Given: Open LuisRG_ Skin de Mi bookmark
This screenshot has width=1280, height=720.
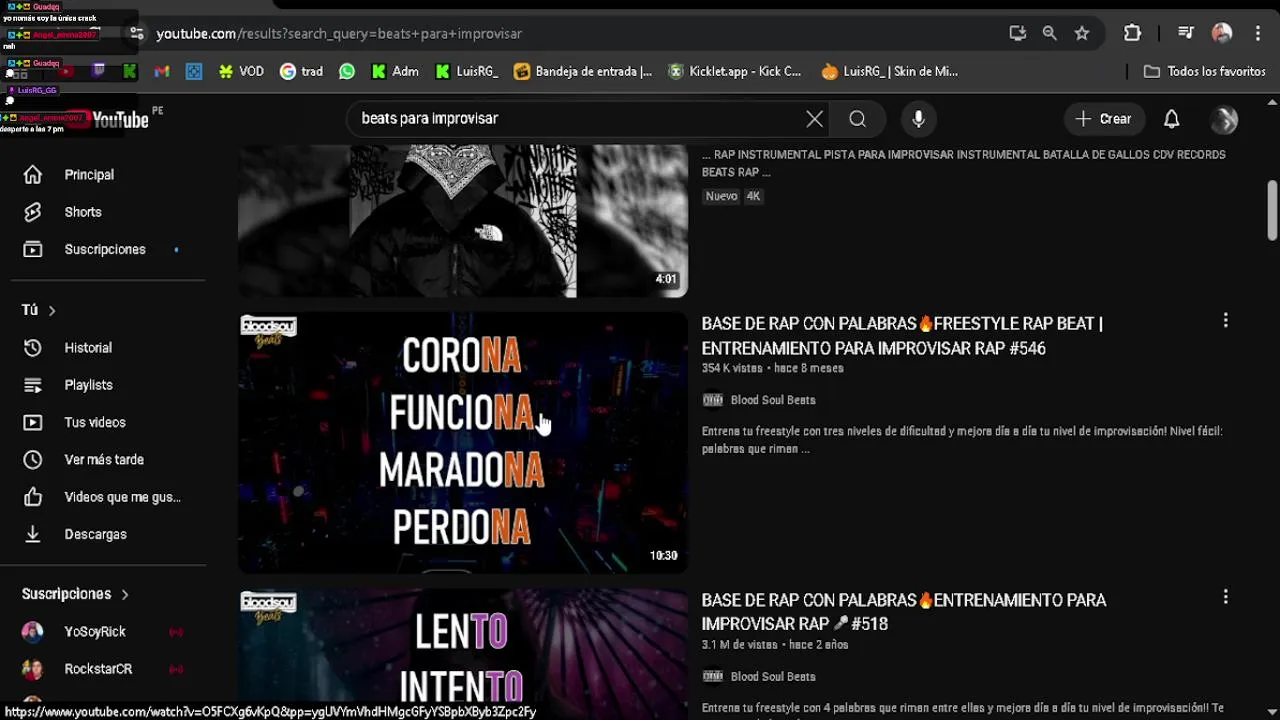Looking at the screenshot, I should pos(889,71).
